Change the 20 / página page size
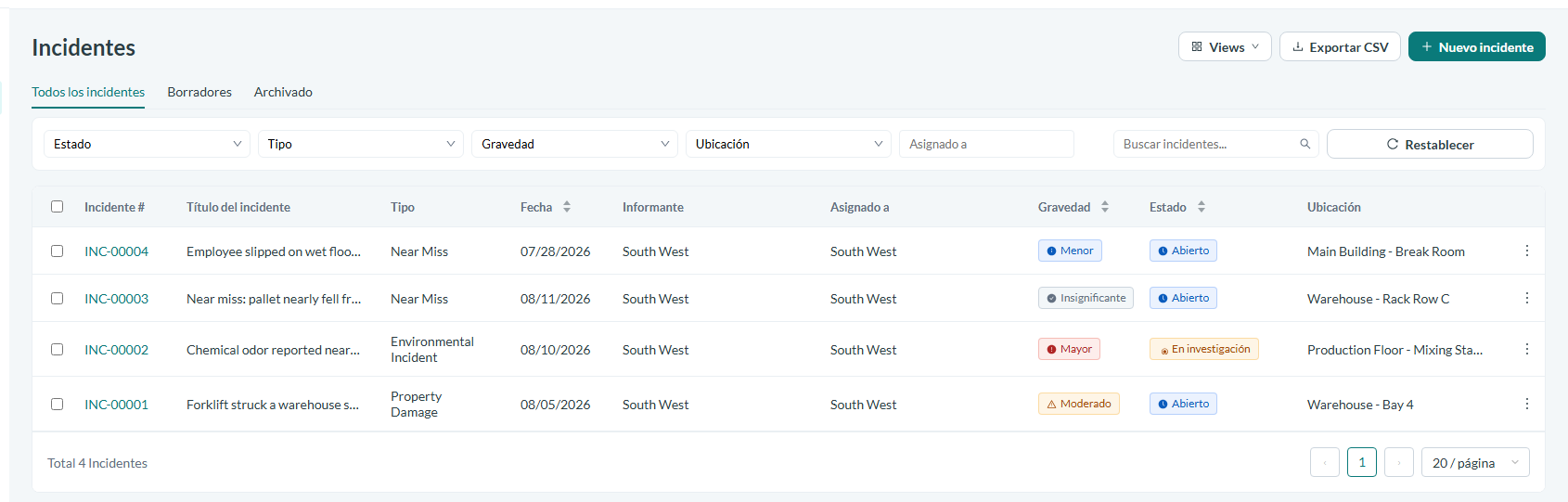 [x=1475, y=462]
